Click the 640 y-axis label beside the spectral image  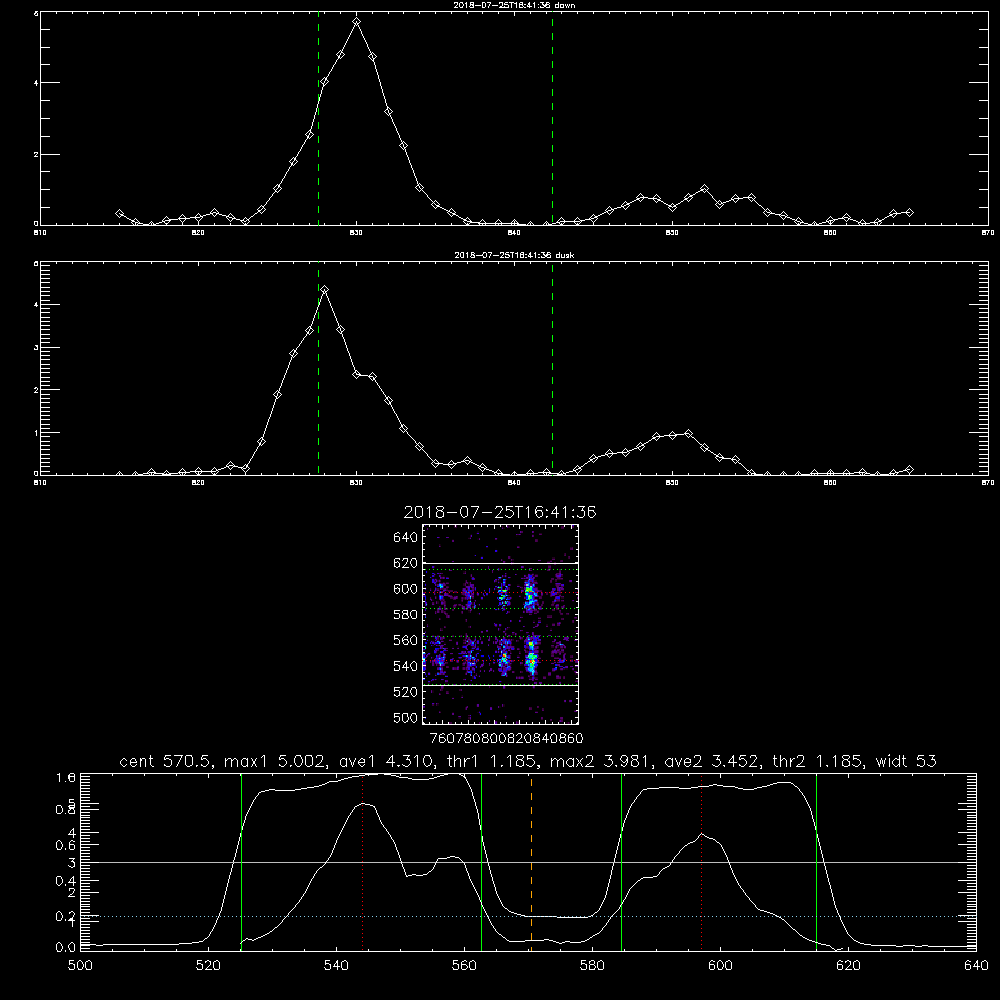[406, 537]
